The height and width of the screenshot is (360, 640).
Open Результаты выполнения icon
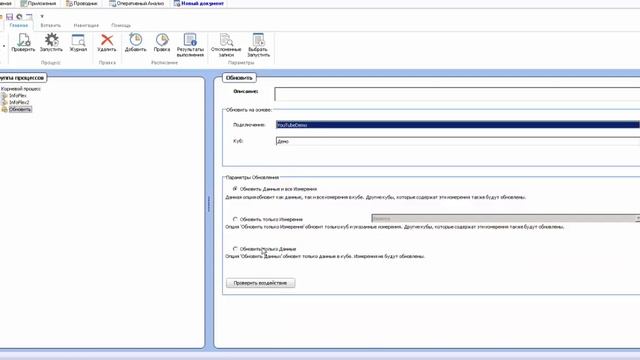click(190, 45)
